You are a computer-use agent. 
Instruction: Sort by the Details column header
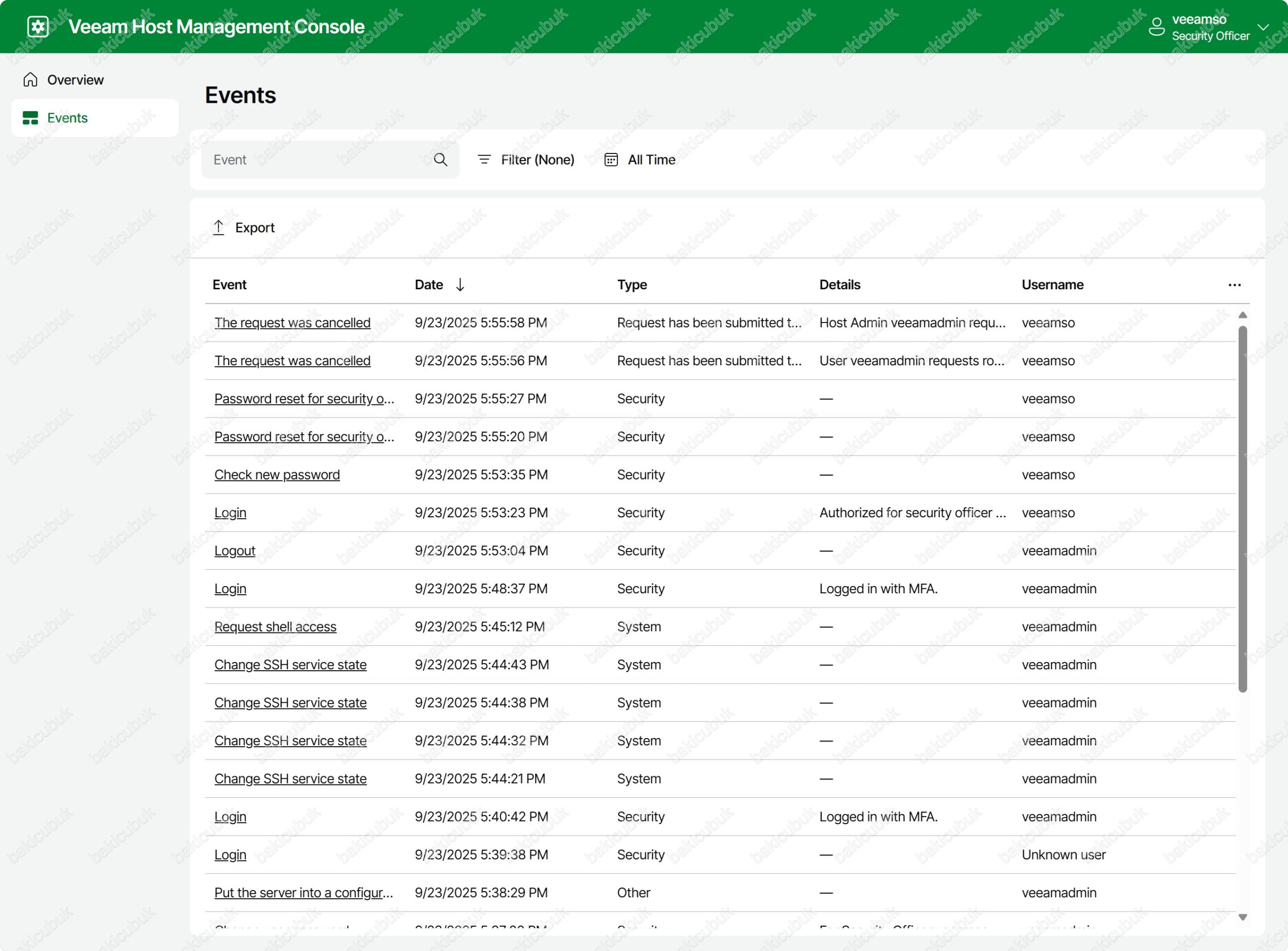(x=840, y=285)
